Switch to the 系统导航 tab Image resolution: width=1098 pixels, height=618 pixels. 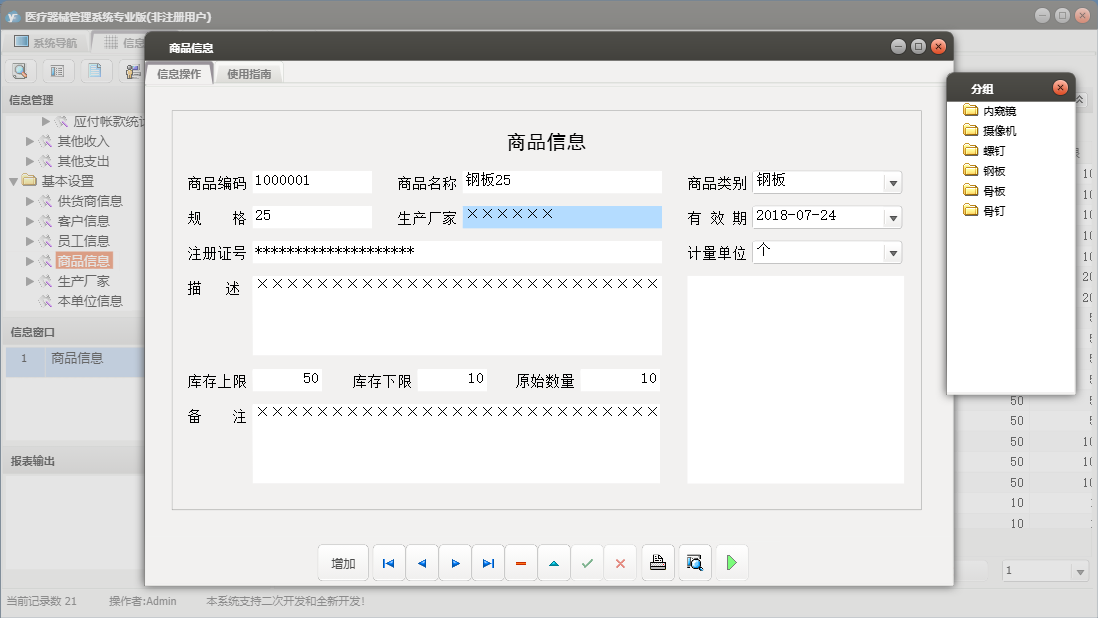(45, 43)
